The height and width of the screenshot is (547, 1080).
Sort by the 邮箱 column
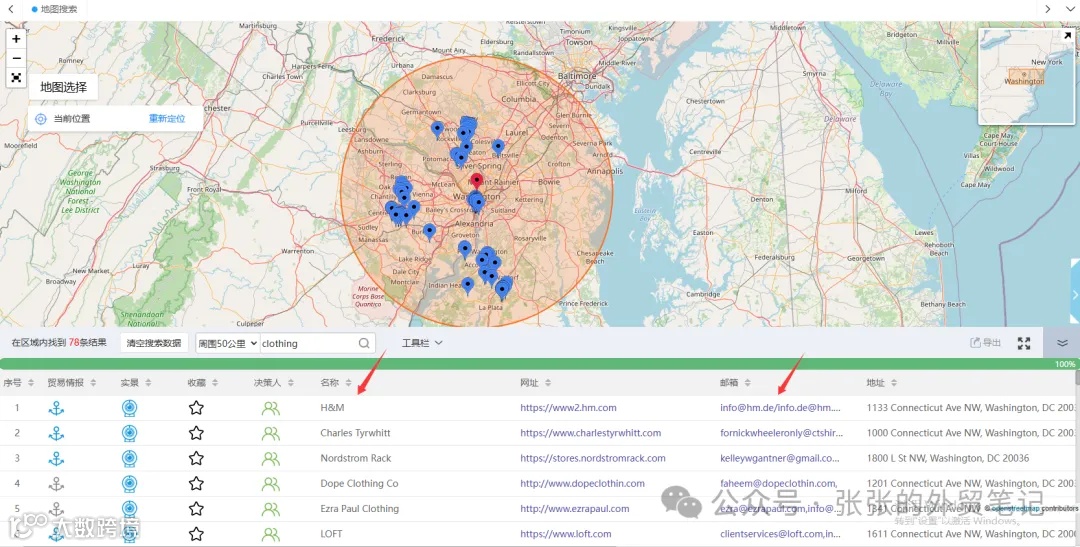(x=747, y=383)
